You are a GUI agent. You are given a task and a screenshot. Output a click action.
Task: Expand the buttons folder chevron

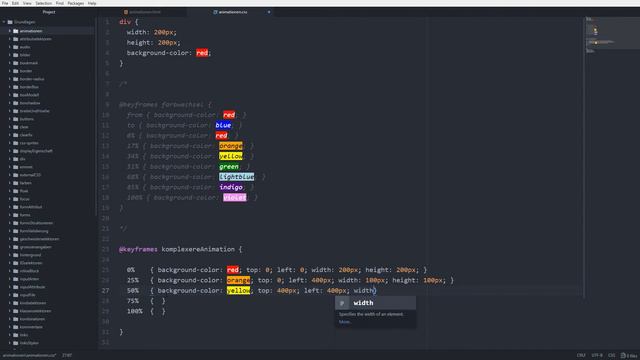10,119
